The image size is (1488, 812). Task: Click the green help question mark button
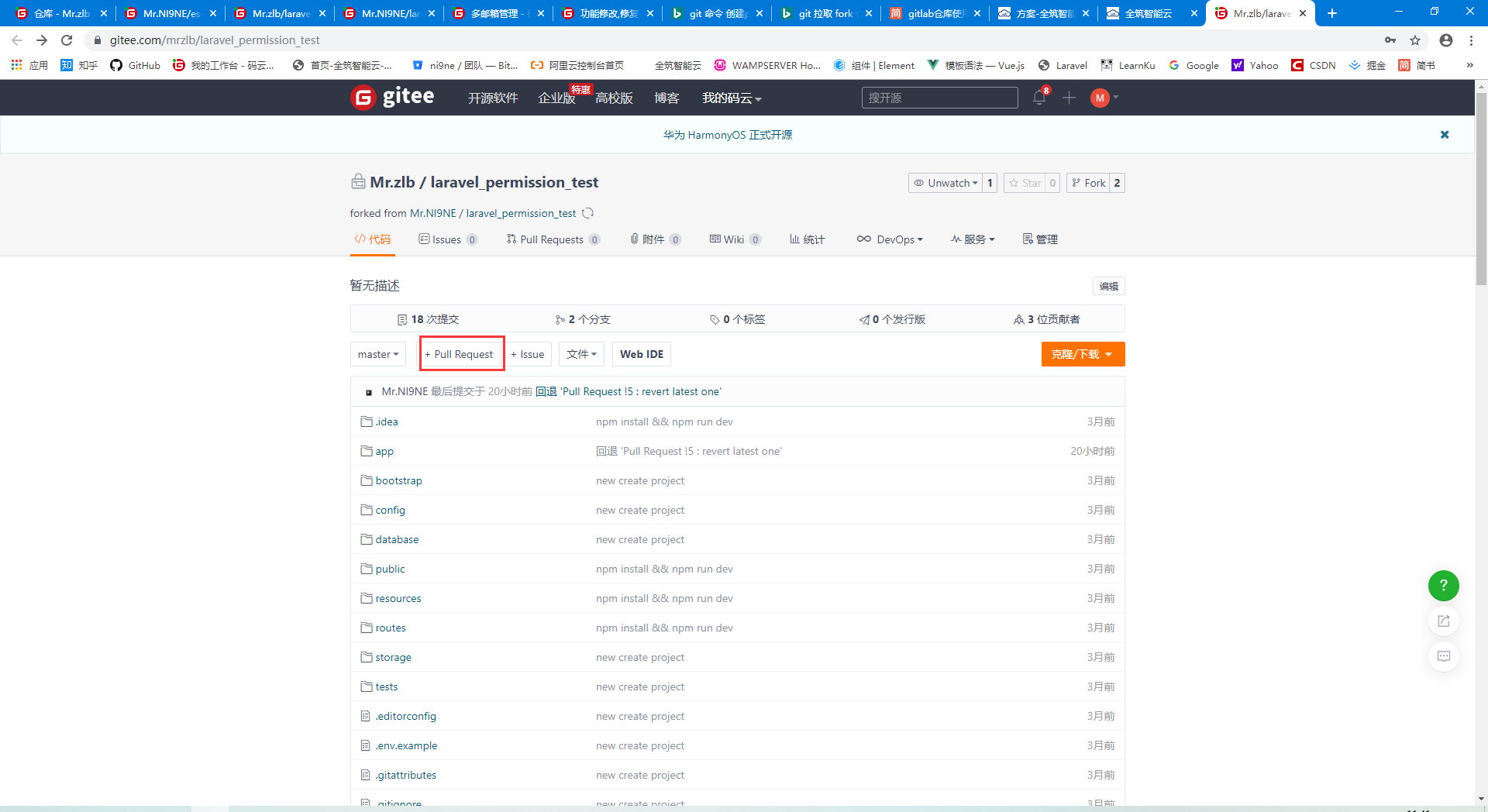[x=1443, y=586]
